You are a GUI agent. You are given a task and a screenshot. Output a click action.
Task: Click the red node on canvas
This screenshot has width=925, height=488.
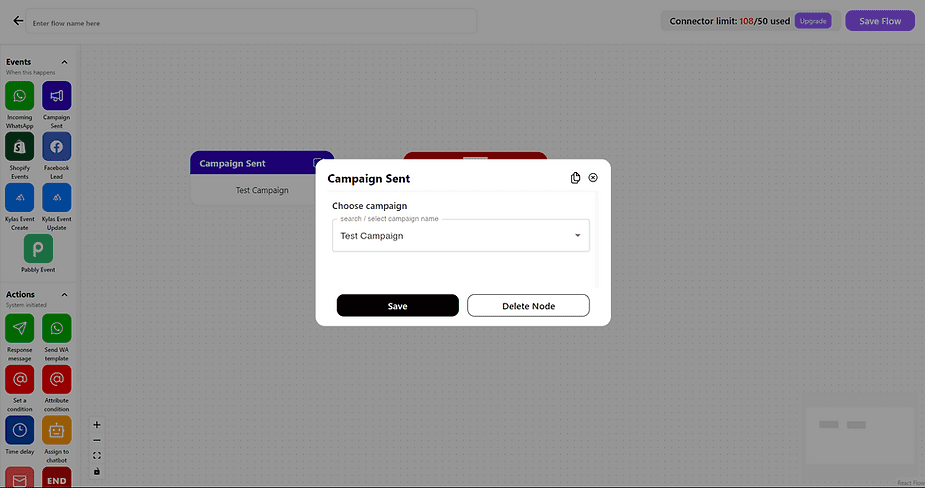tap(475, 156)
